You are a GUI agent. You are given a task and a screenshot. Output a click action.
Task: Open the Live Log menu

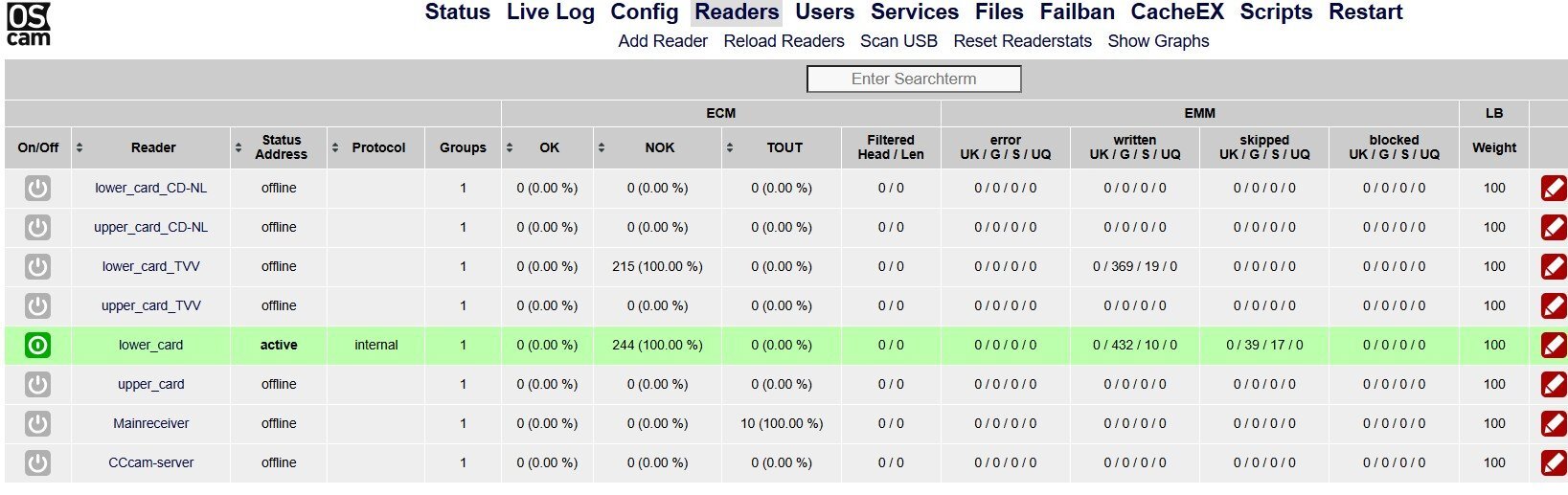(x=550, y=12)
